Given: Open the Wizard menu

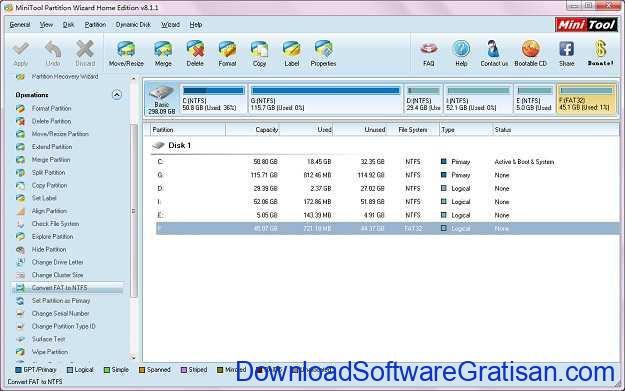Looking at the screenshot, I should pyautogui.click(x=170, y=25).
